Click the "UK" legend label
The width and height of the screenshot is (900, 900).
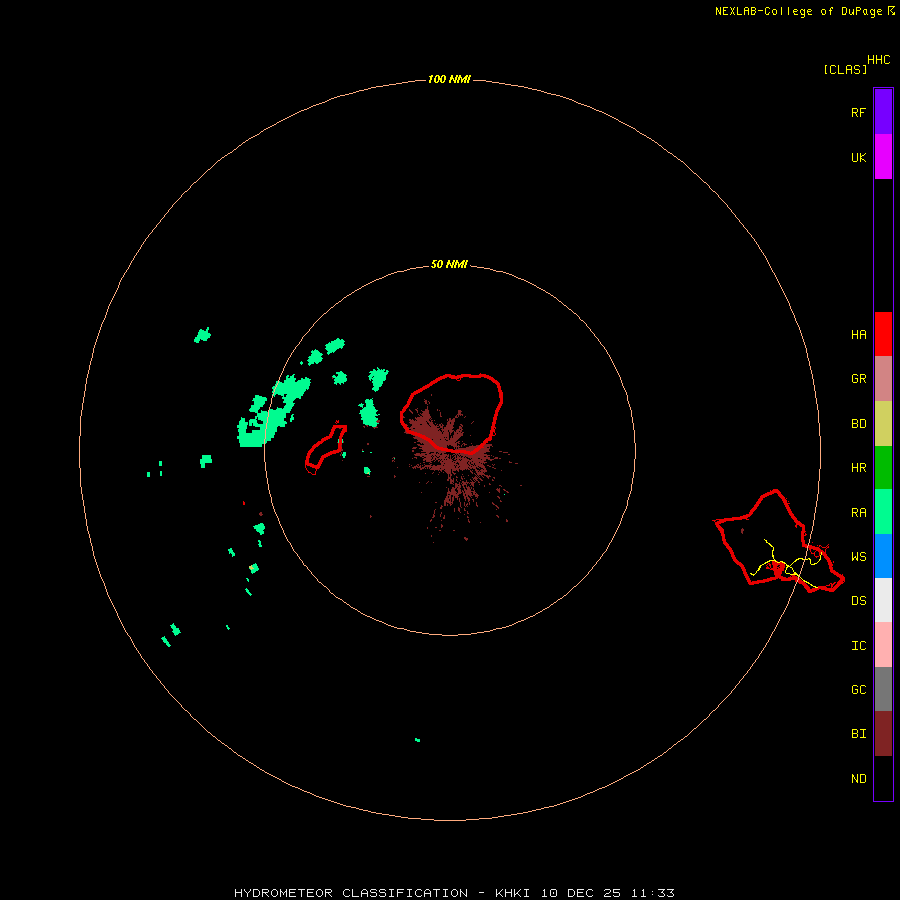point(859,158)
